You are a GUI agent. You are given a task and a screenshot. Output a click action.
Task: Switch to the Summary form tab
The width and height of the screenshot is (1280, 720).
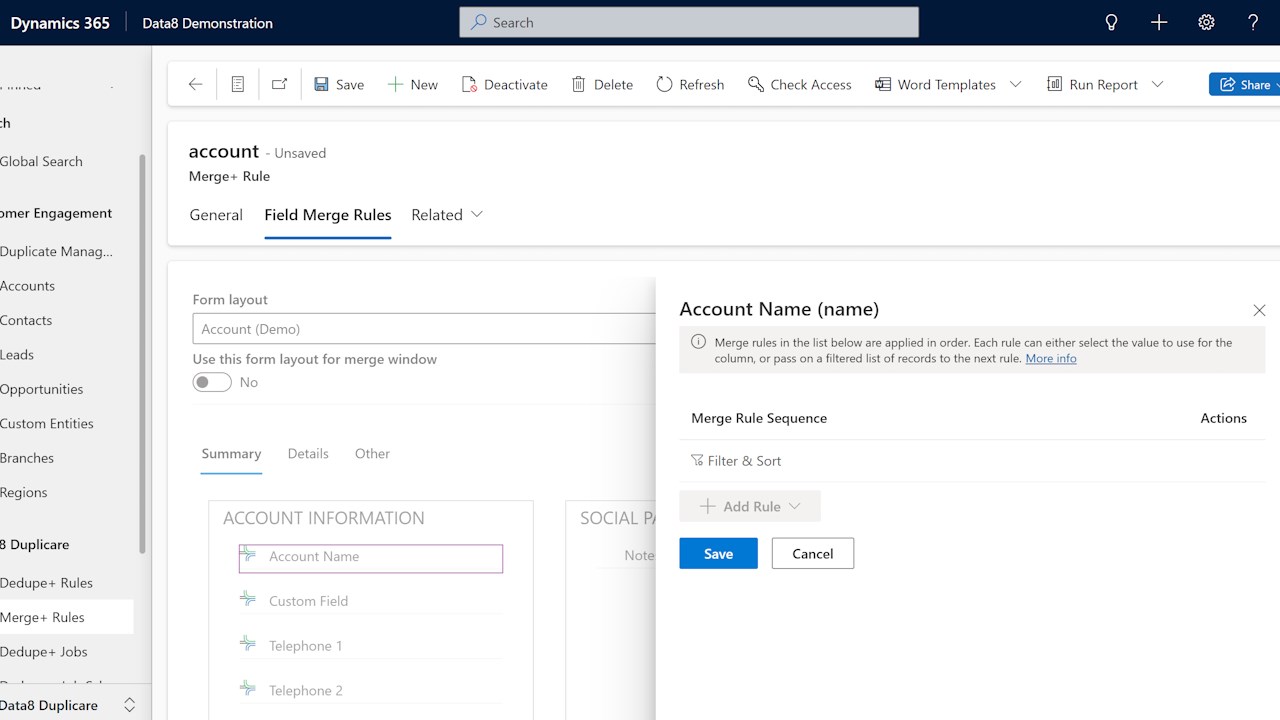point(231,454)
